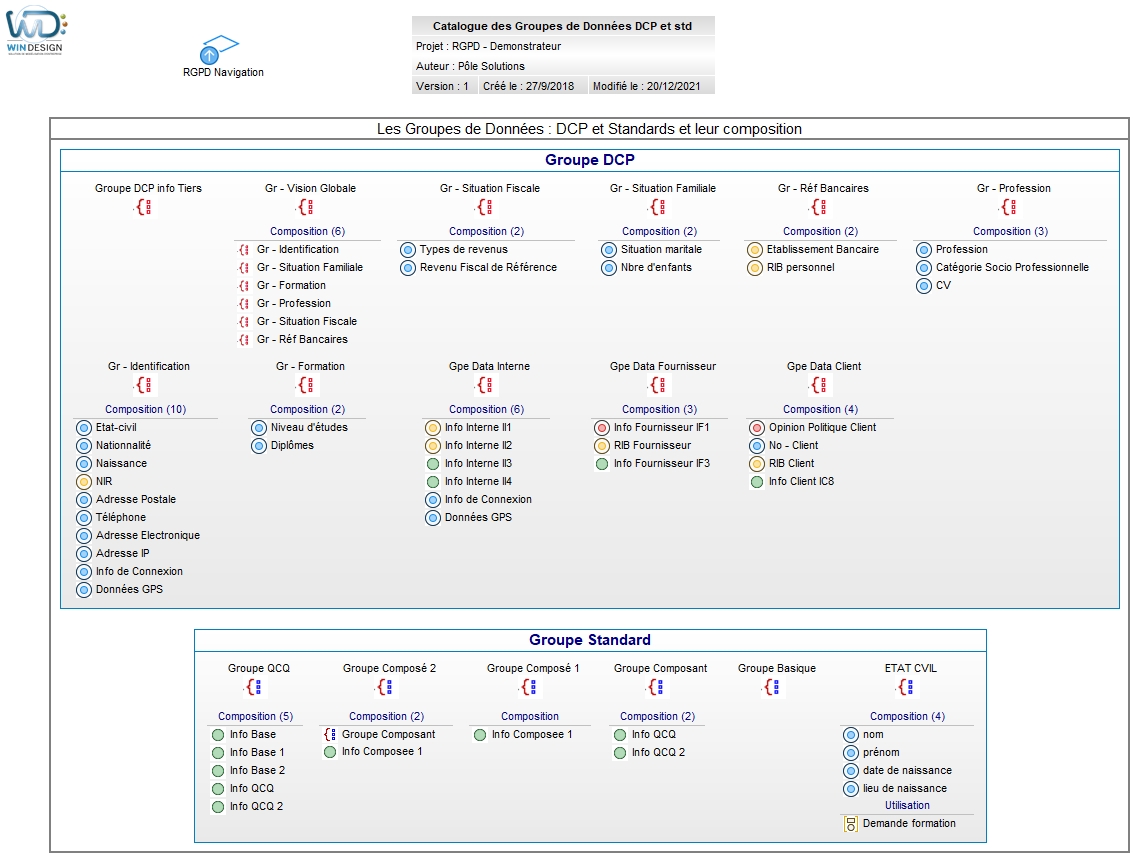Click the orange icon for Etablissement Bancaire
The height and width of the screenshot is (856, 1133).
coord(755,250)
